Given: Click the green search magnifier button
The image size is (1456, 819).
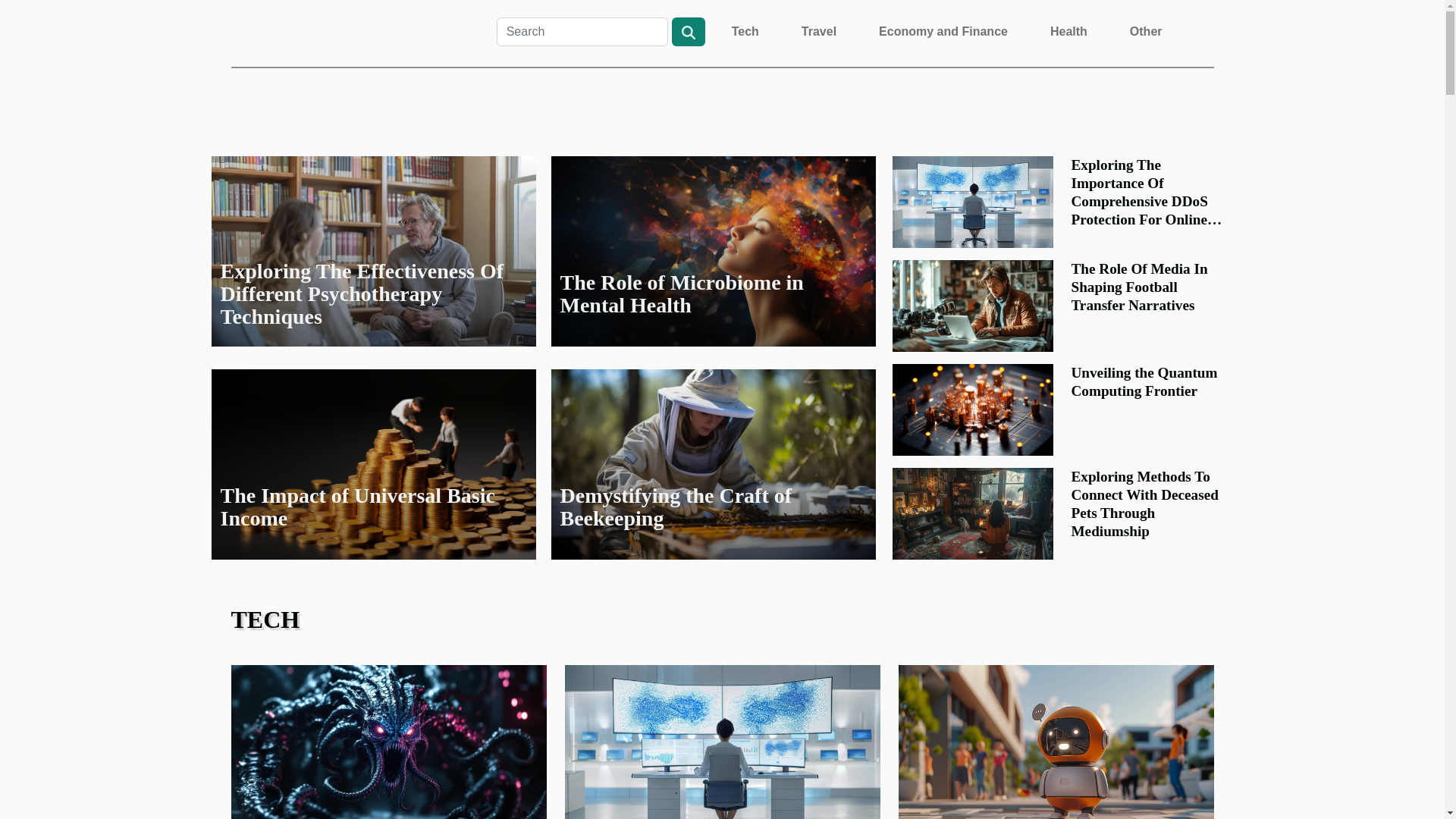Looking at the screenshot, I should 688,32.
